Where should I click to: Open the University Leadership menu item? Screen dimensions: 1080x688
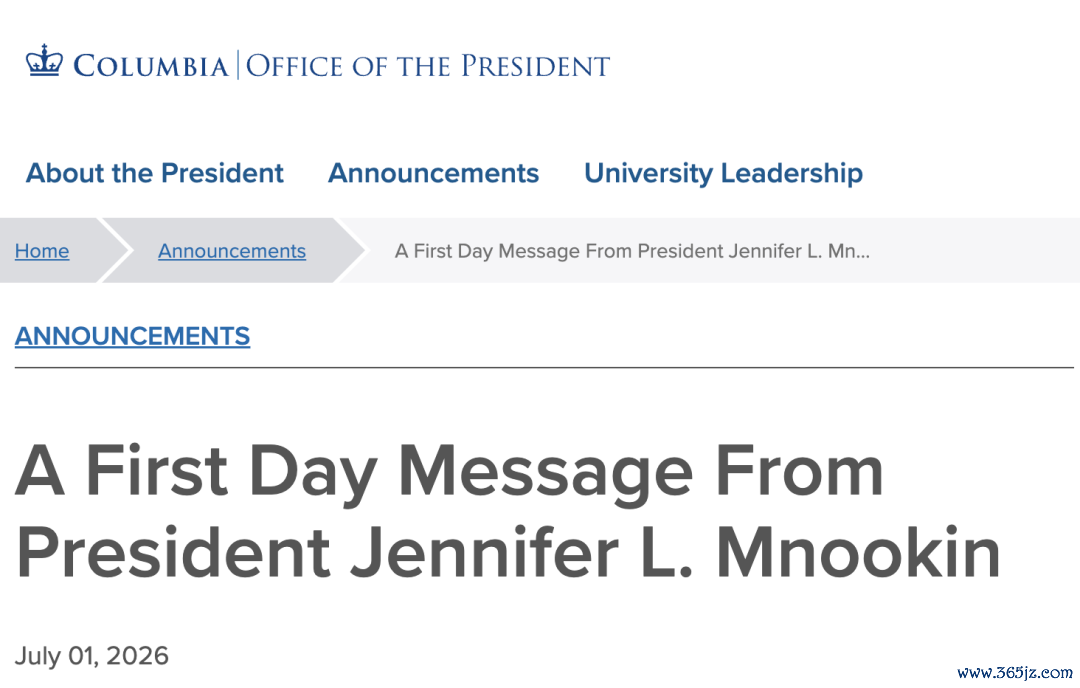723,173
